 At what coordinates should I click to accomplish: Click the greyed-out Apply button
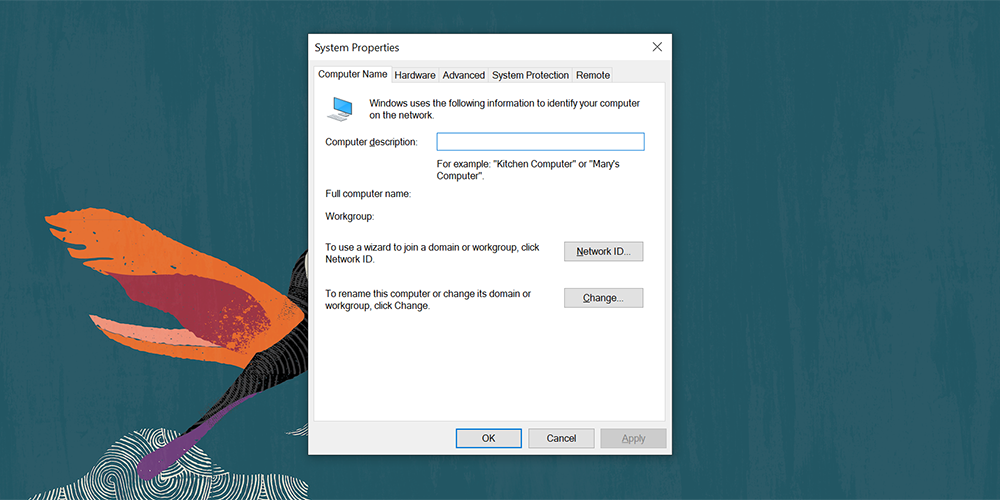click(633, 438)
